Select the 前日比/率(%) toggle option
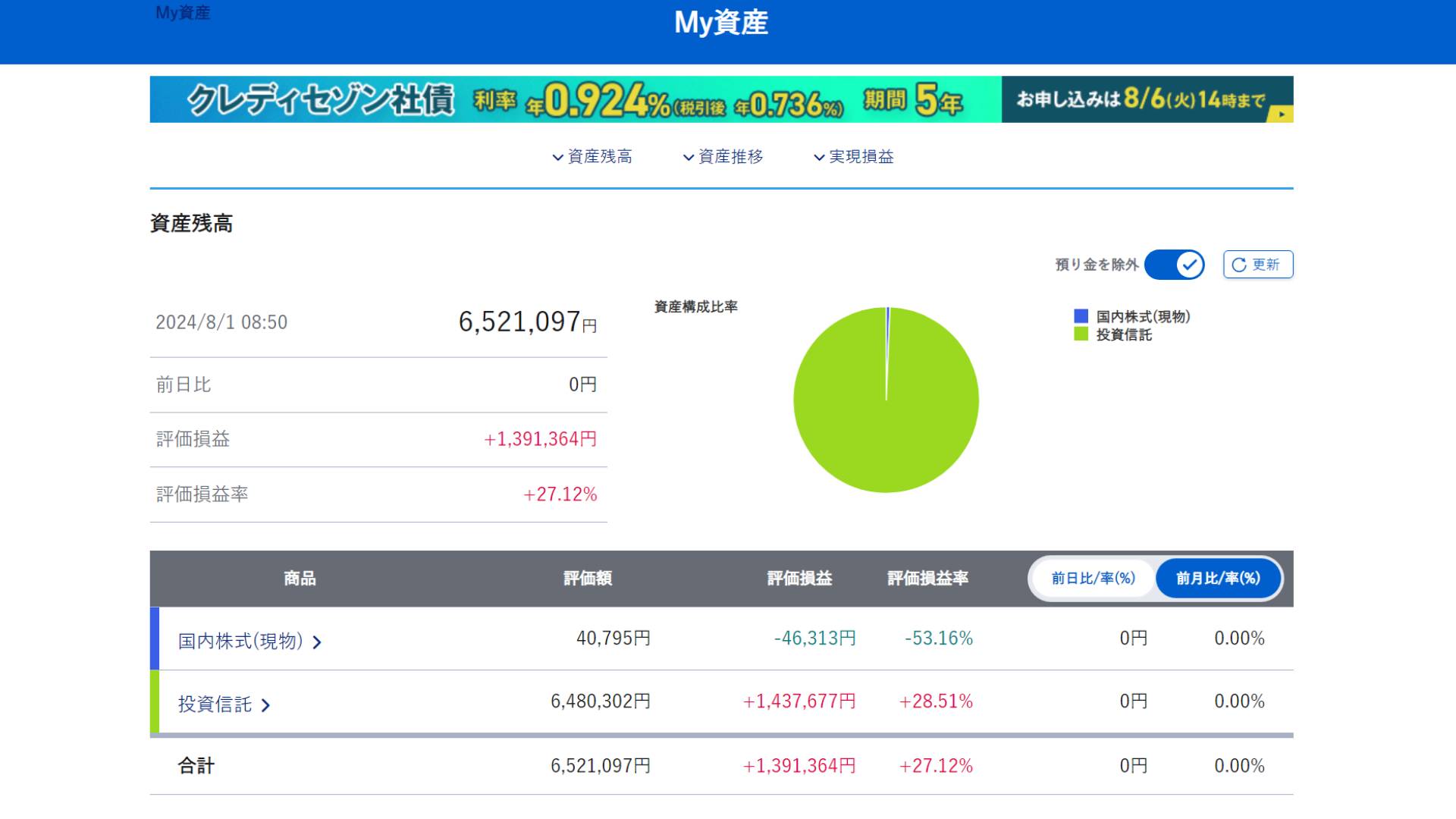 pyautogui.click(x=1093, y=579)
